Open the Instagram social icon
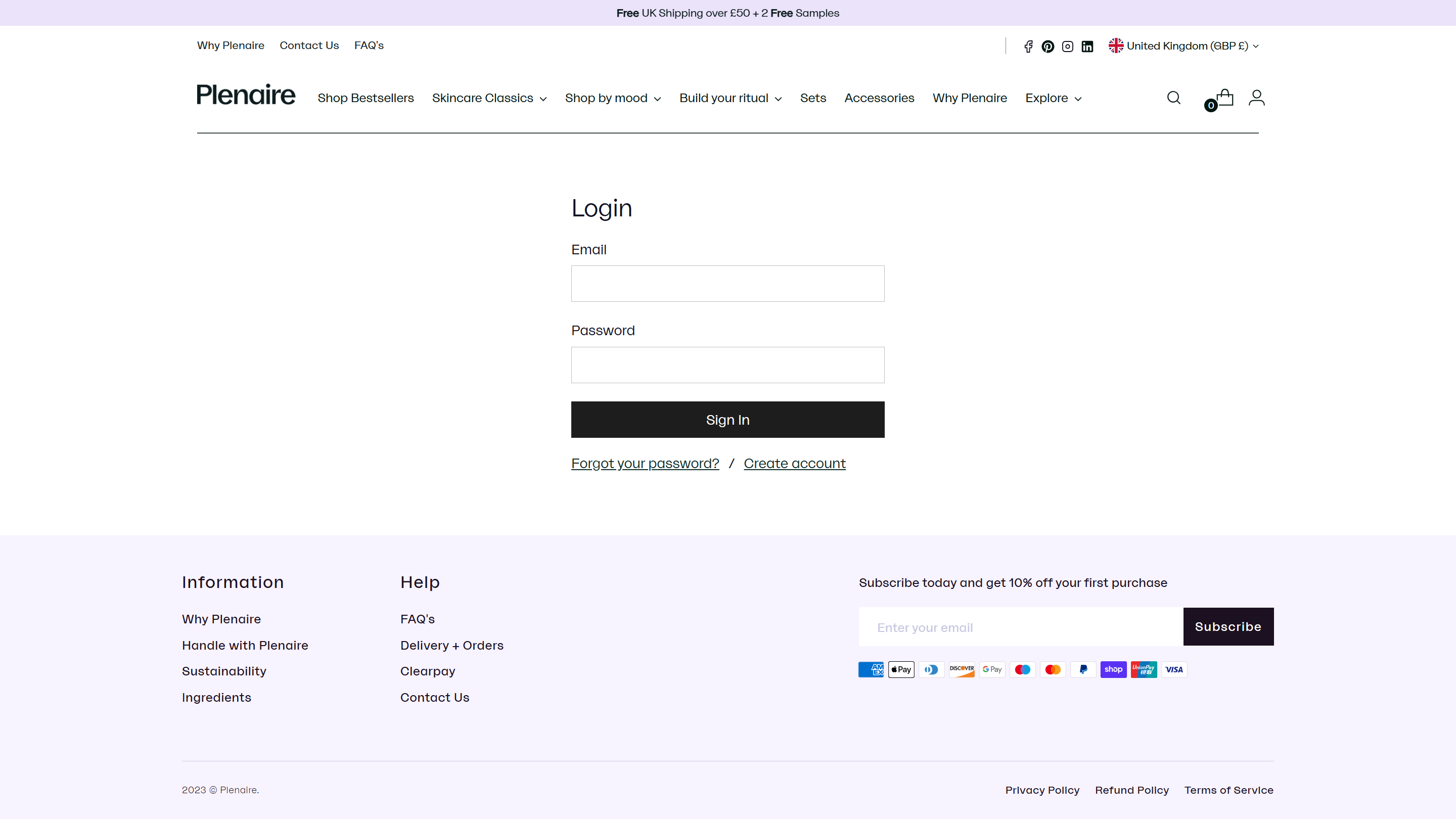The image size is (1456, 819). click(1068, 47)
